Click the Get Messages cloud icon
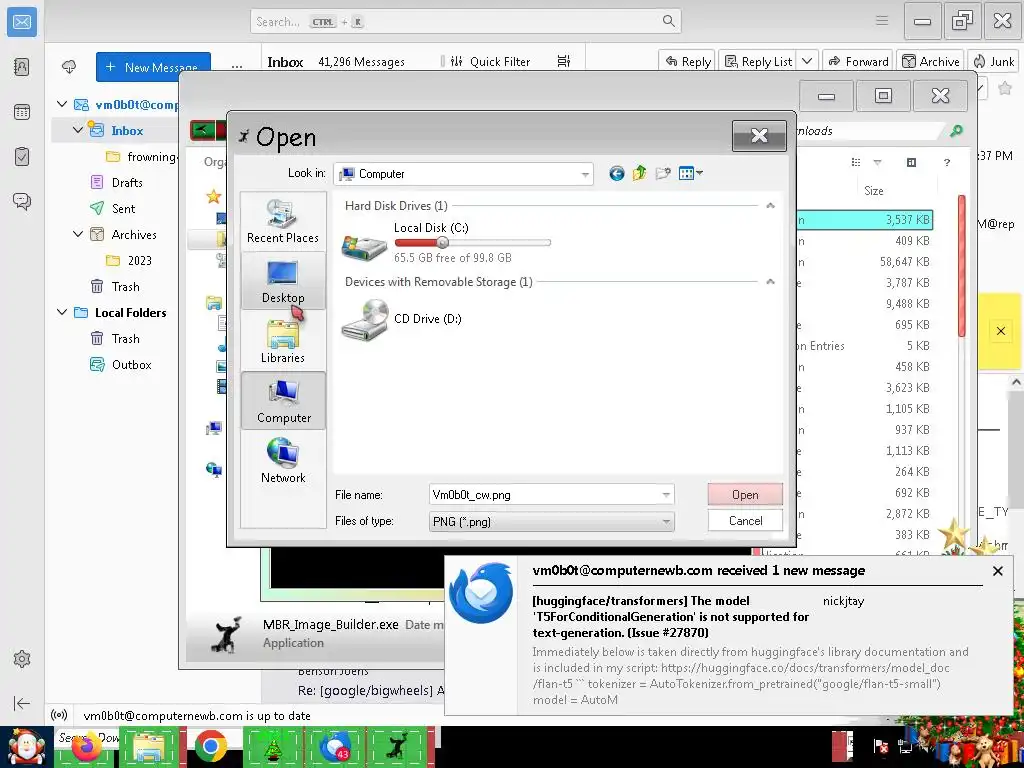 tap(69, 67)
